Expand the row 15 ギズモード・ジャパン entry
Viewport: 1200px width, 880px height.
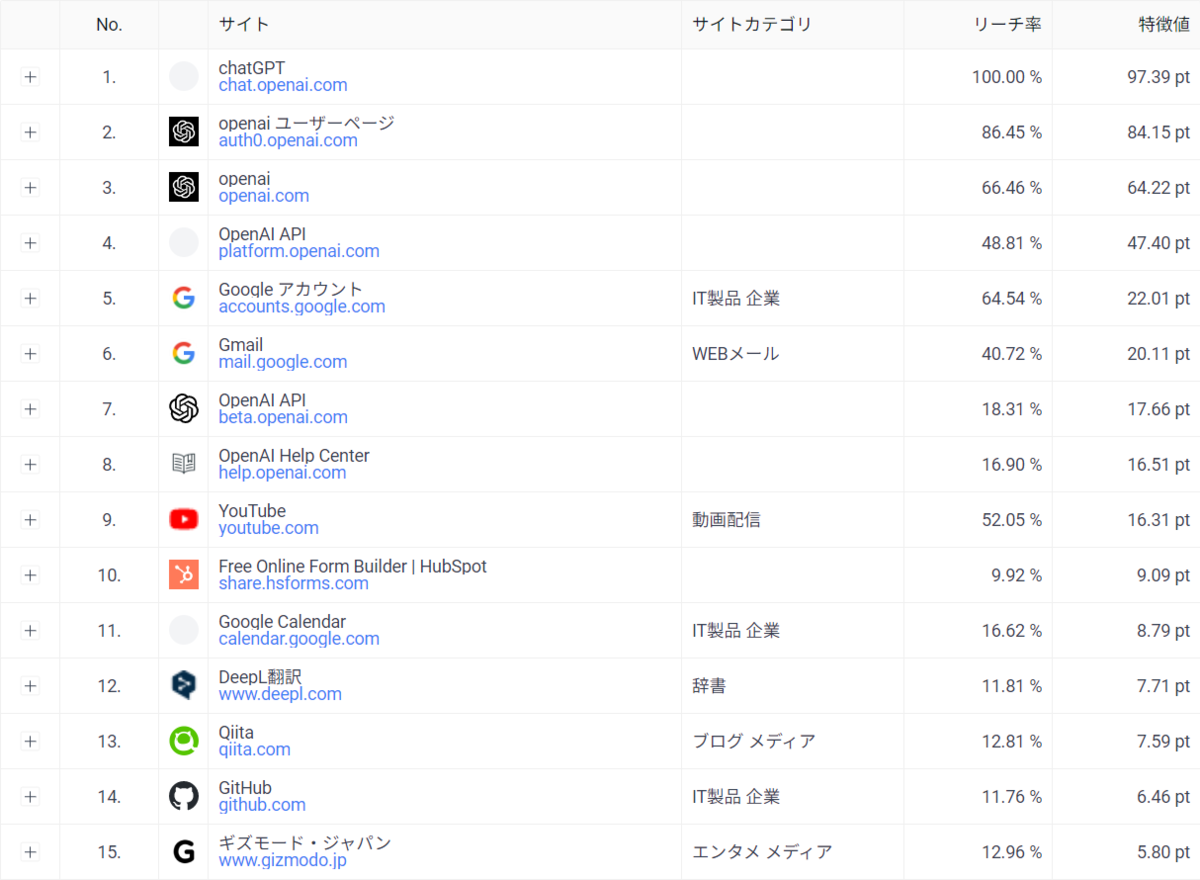pyautogui.click(x=30, y=852)
